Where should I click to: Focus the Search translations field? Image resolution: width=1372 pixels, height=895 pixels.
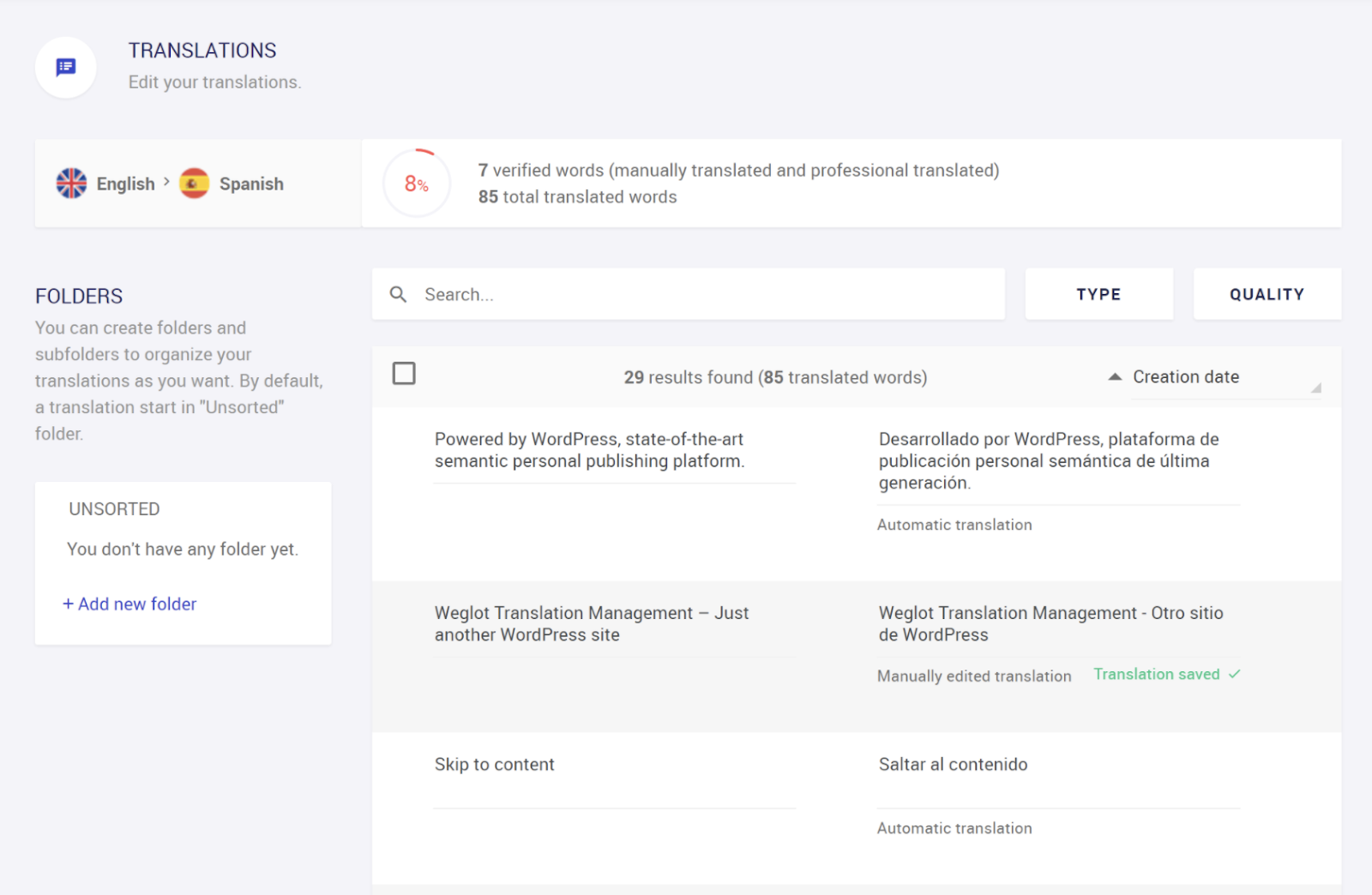pos(703,295)
